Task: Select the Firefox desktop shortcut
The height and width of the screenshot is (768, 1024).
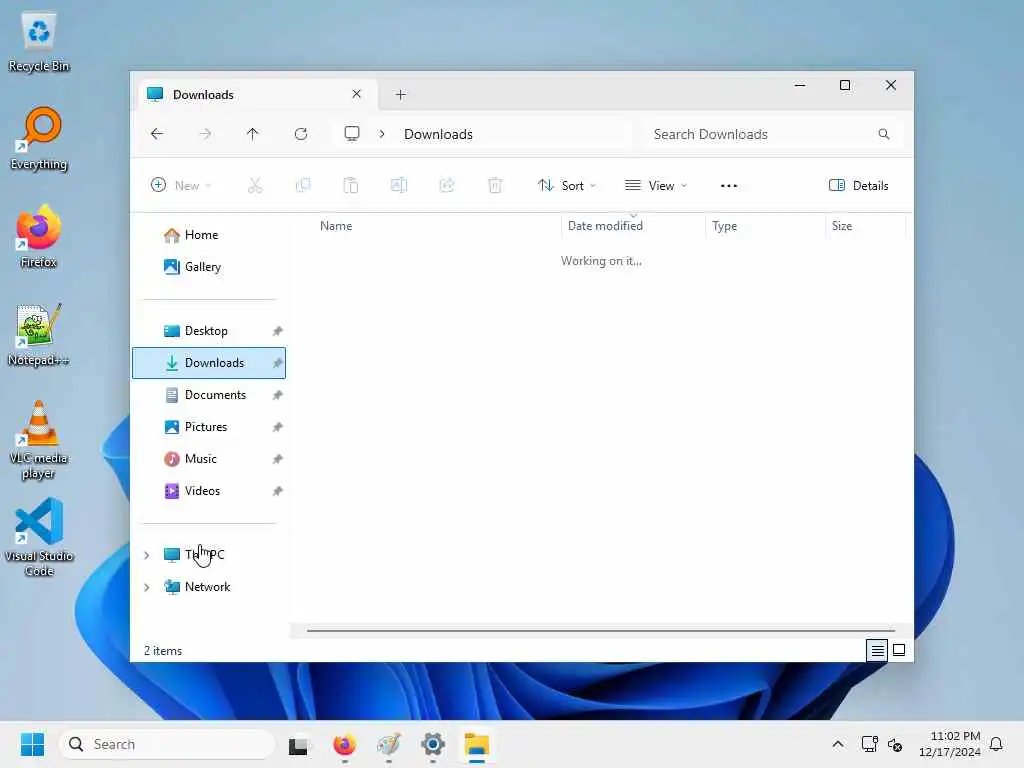Action: click(39, 237)
